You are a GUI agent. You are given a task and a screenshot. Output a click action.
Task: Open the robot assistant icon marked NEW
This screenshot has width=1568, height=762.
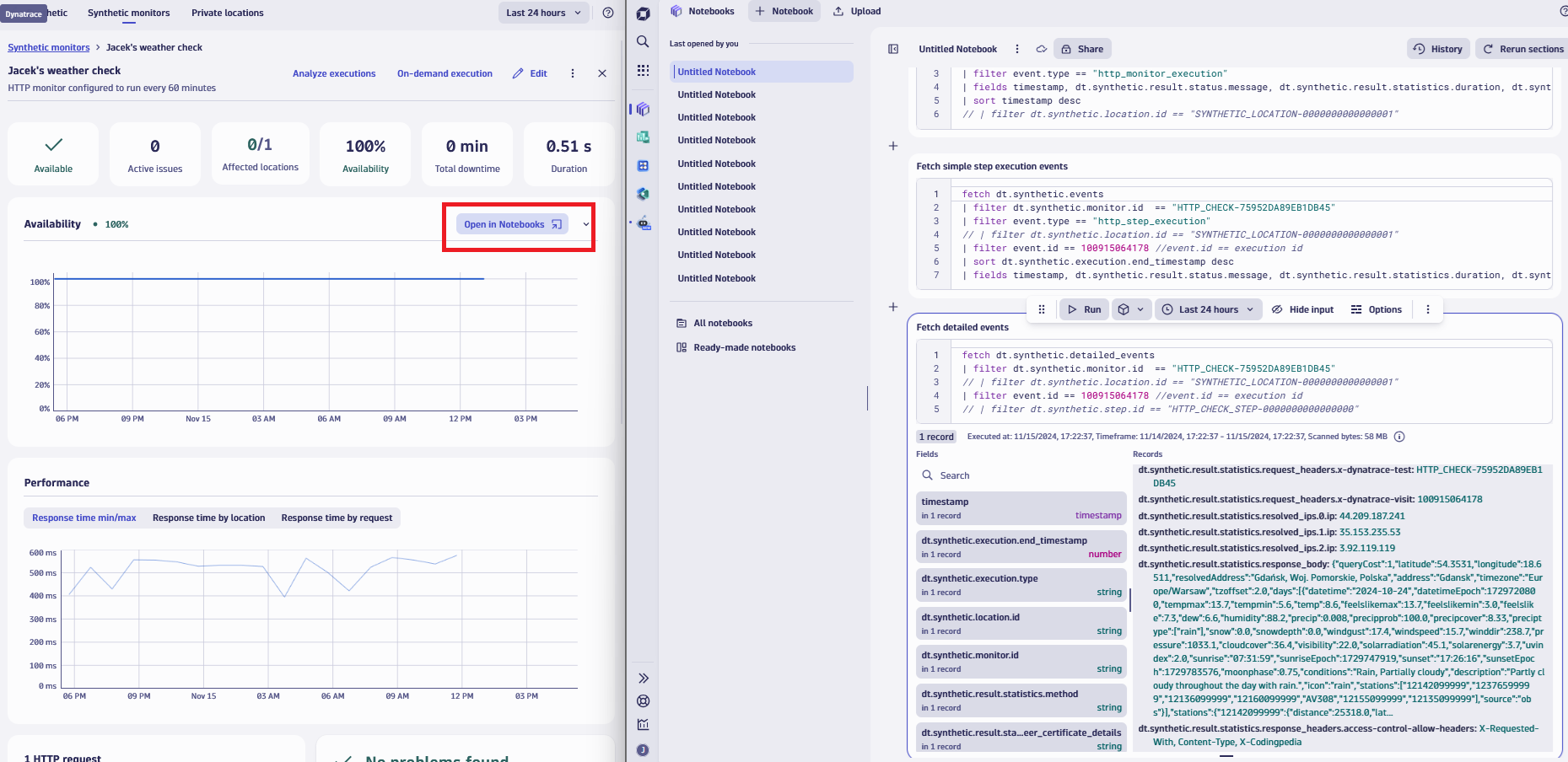click(644, 223)
